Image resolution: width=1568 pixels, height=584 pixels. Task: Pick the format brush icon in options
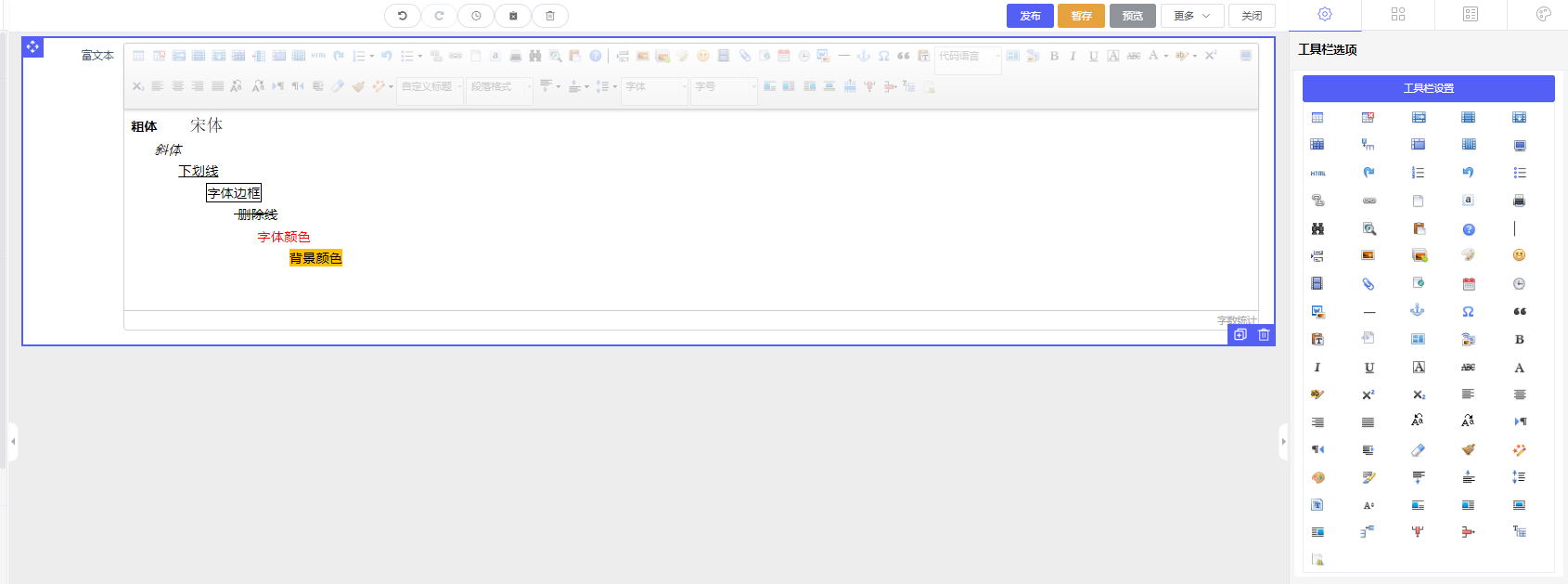(x=1468, y=450)
